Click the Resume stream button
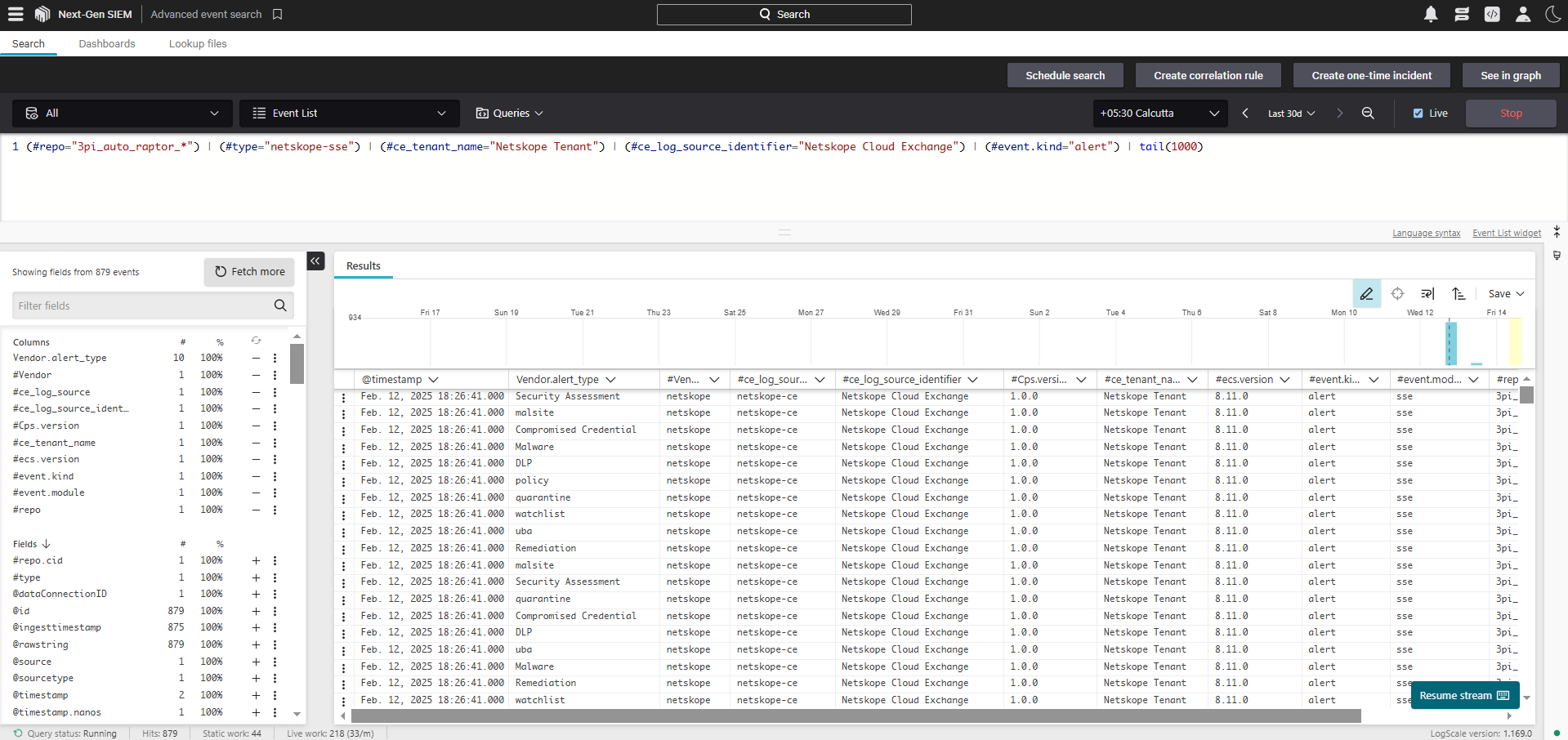 coord(1465,696)
